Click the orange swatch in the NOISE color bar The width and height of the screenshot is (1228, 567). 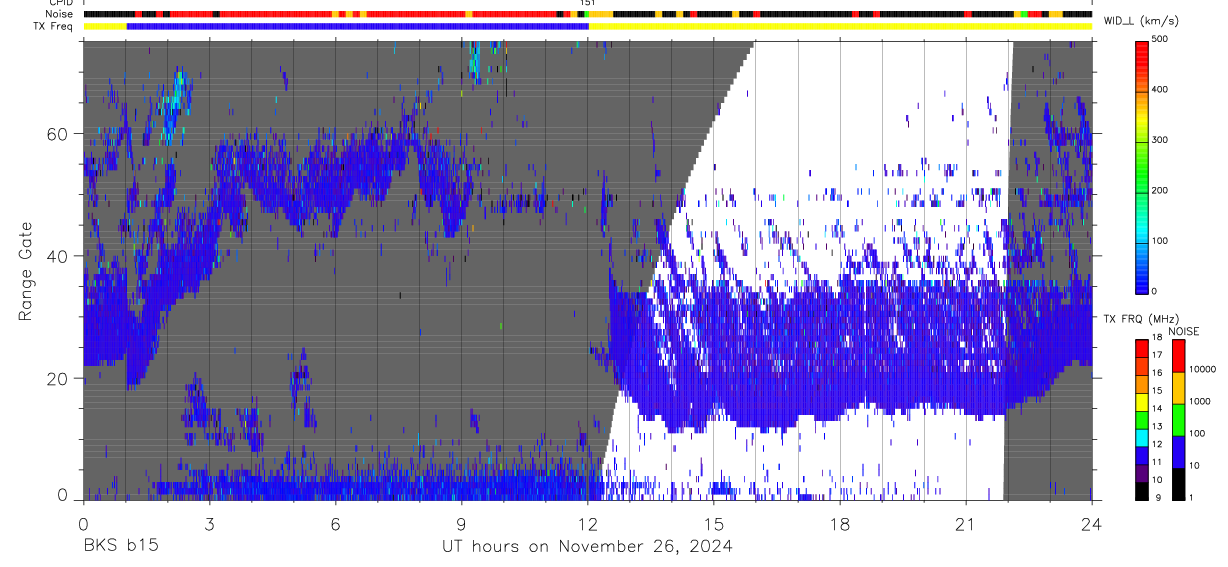(x=1178, y=388)
